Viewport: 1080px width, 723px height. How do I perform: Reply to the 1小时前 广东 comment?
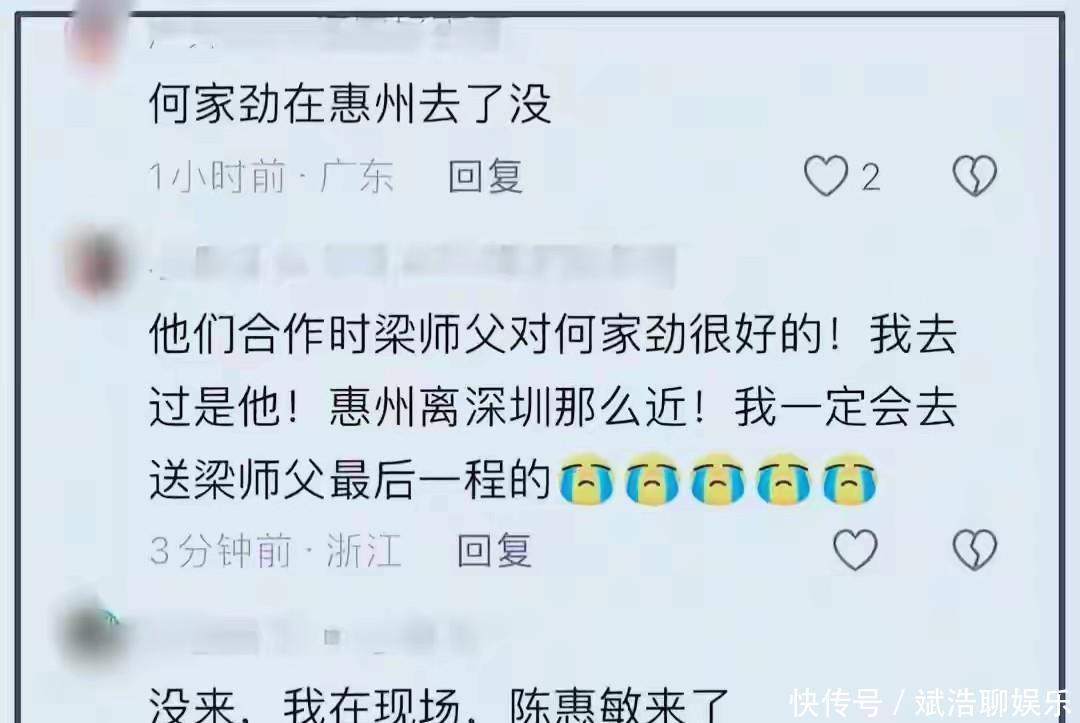click(486, 177)
